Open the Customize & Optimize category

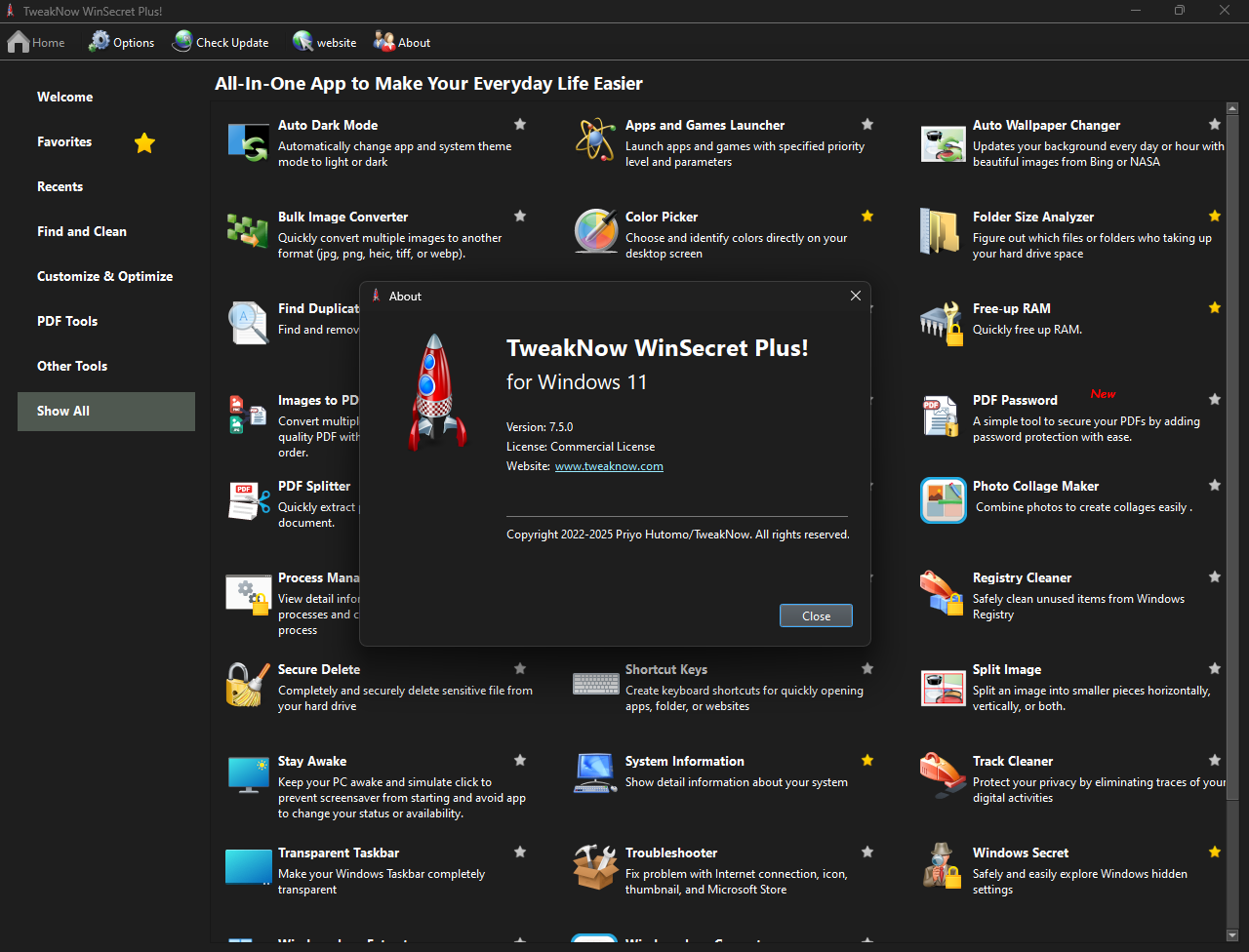(x=106, y=276)
